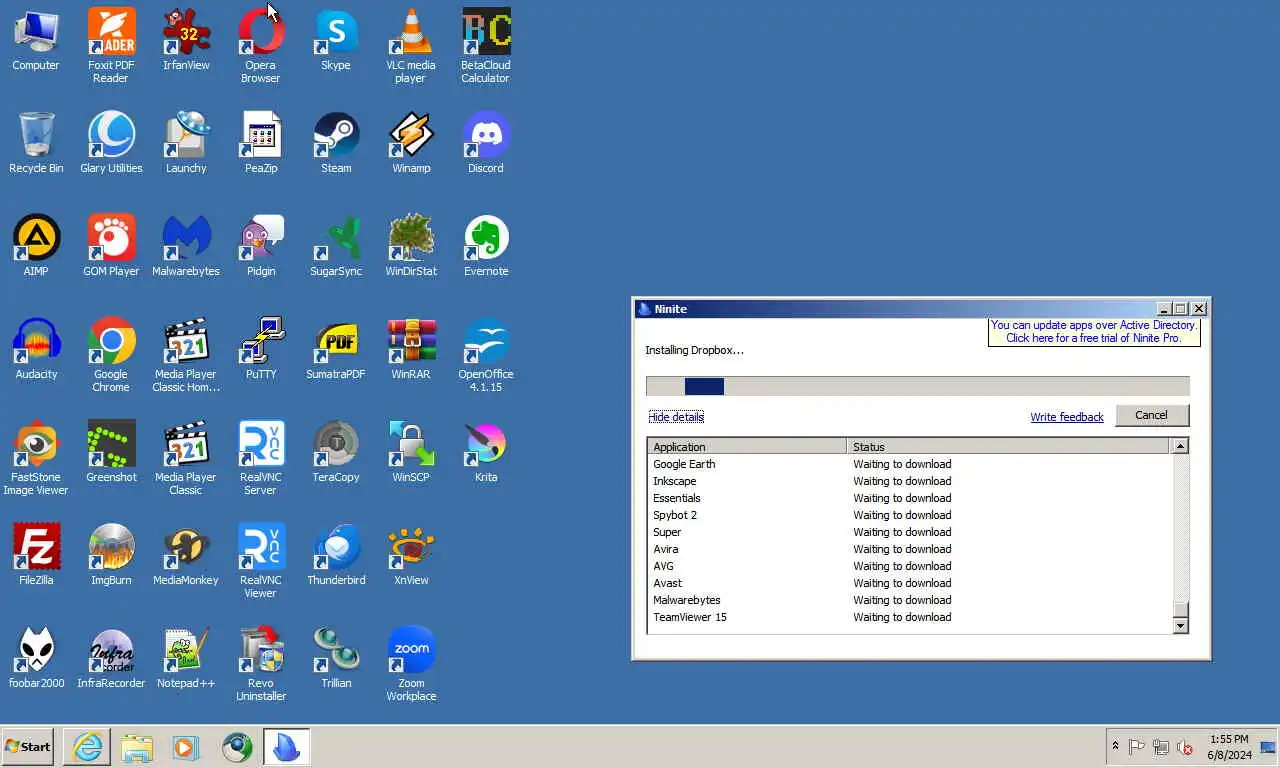Click the Evernote desktop icon
Screen dimensions: 1280x768
486,246
